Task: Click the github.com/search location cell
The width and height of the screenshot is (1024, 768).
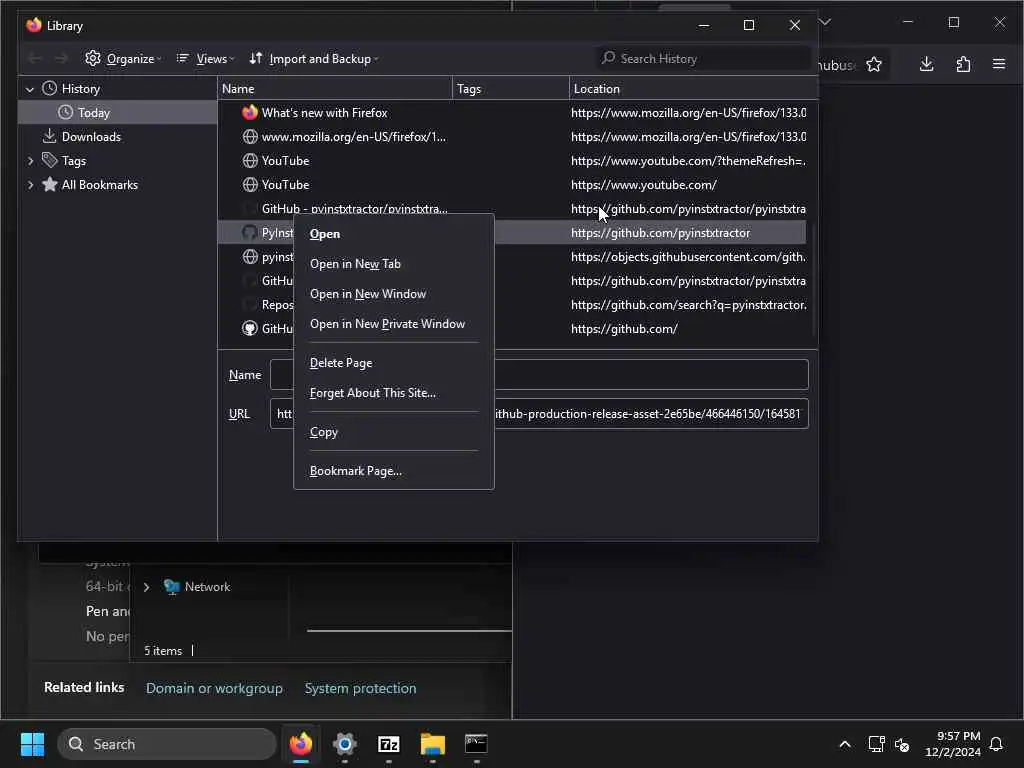Action: pos(688,305)
